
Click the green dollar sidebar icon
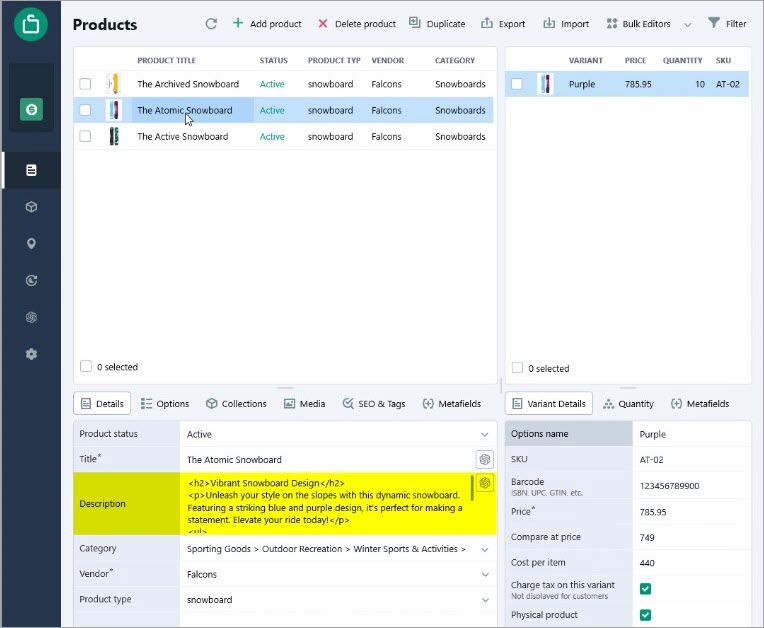pos(31,109)
